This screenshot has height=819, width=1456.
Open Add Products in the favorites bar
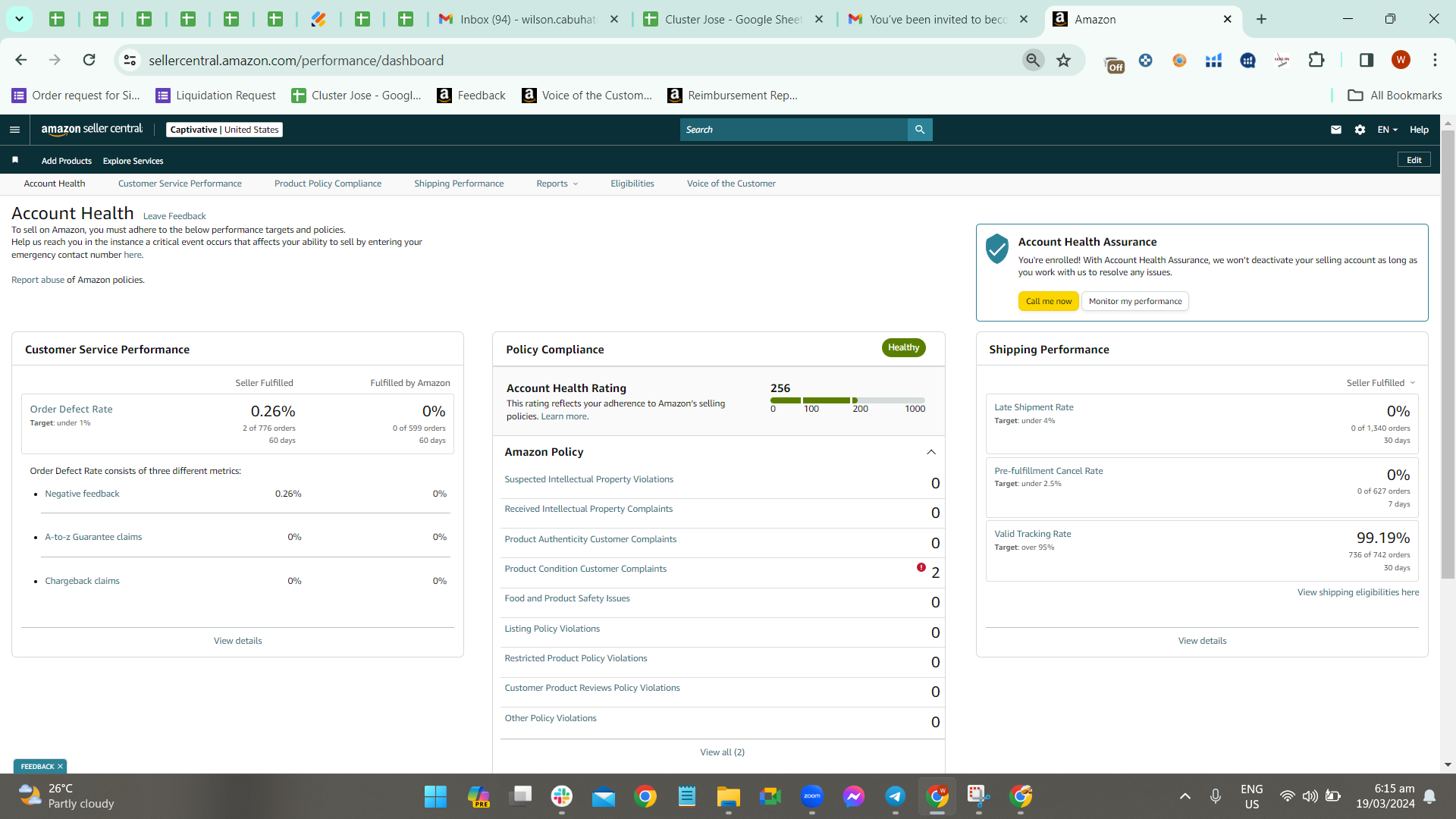[x=67, y=161]
